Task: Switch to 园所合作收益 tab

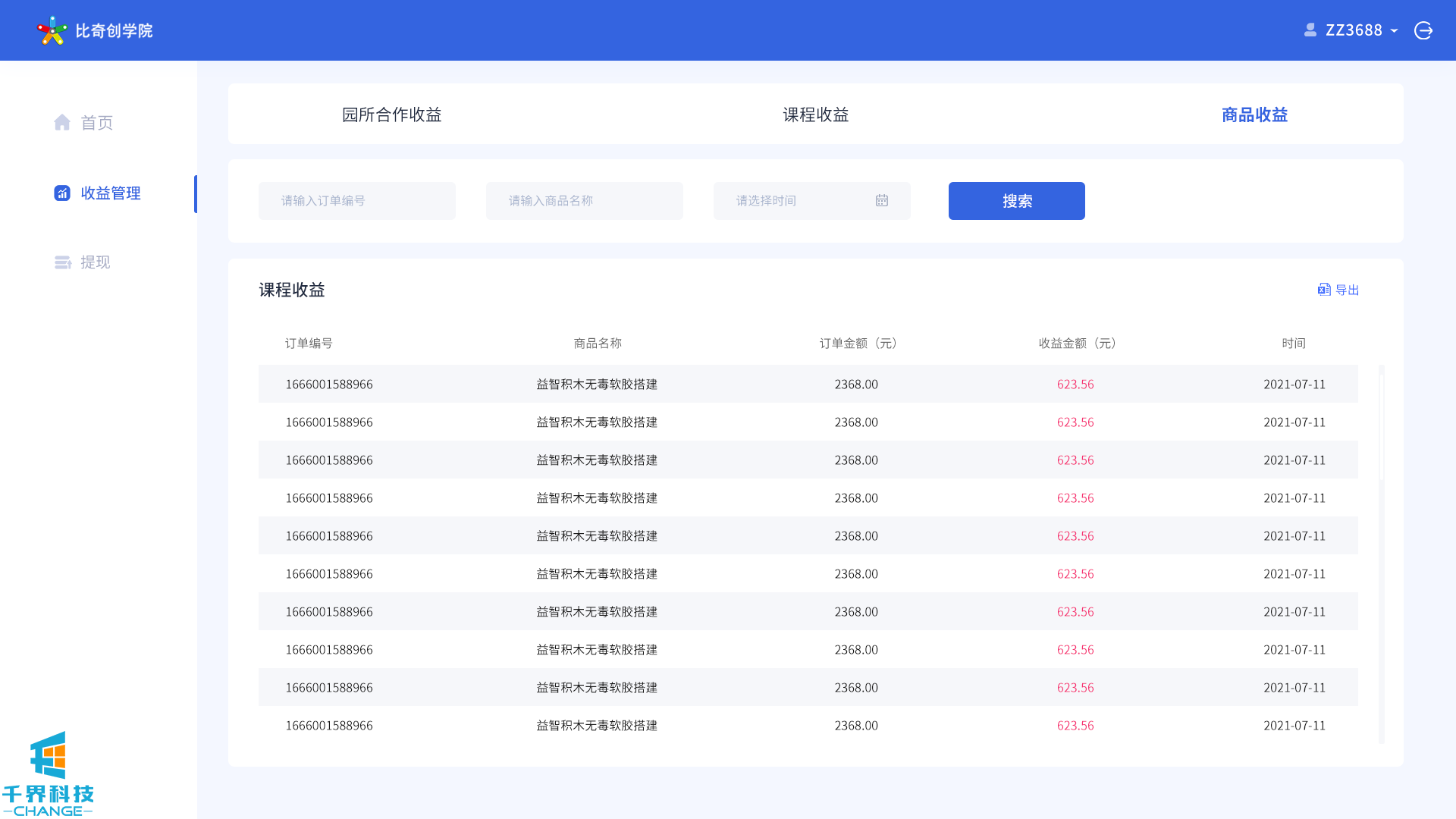Action: coord(391,115)
